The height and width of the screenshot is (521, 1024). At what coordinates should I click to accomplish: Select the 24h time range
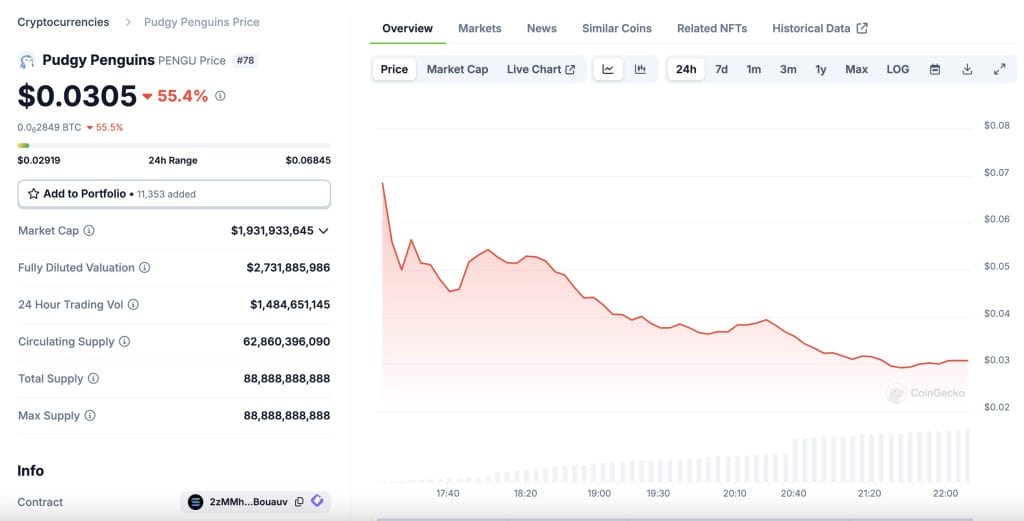point(686,69)
